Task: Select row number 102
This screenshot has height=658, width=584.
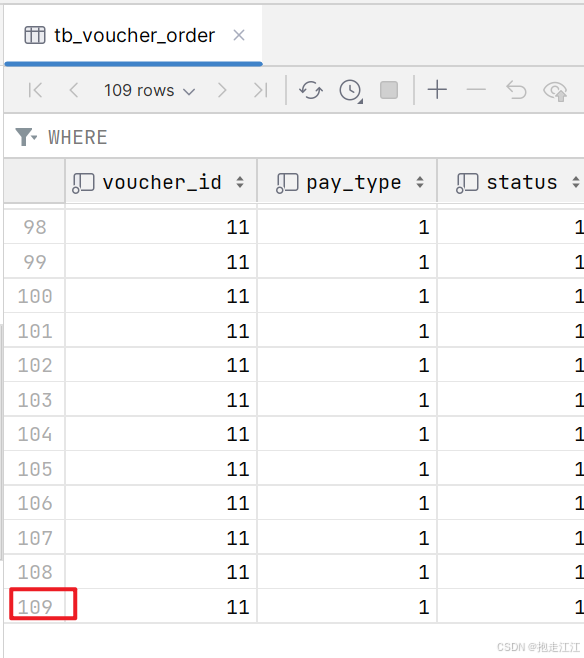Action: pos(35,365)
